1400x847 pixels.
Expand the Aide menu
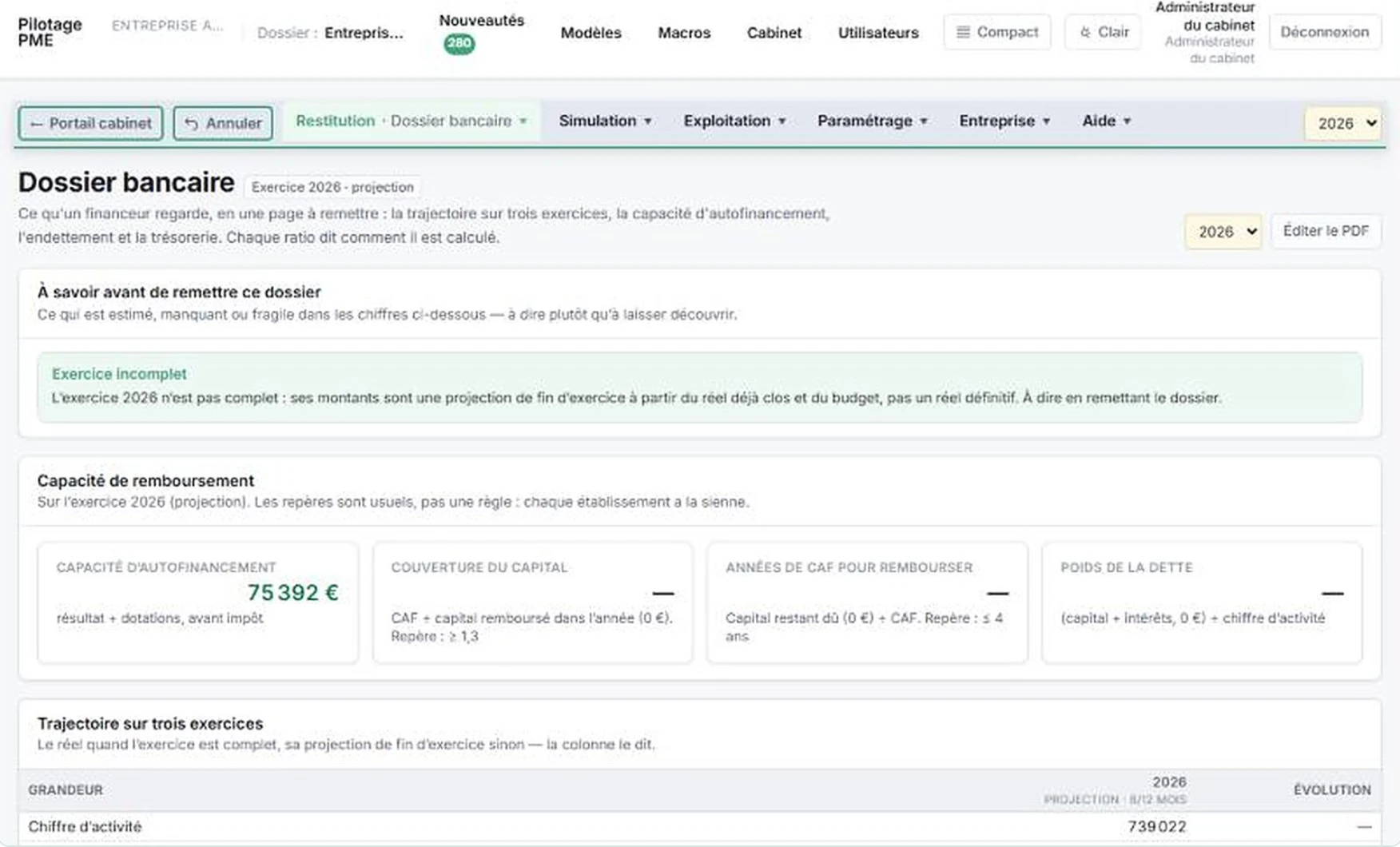(x=1106, y=121)
